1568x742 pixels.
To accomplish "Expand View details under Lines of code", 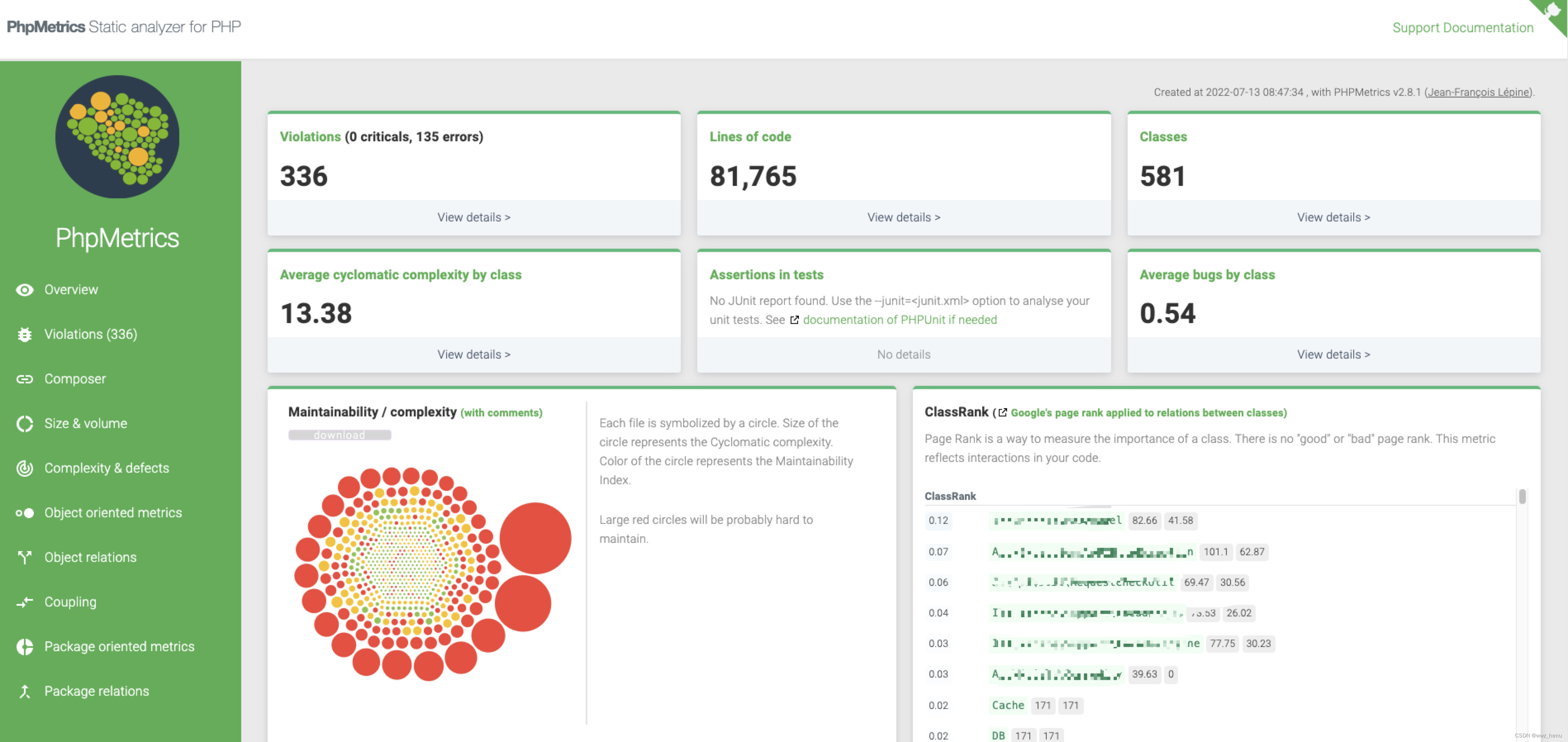I will 903,217.
